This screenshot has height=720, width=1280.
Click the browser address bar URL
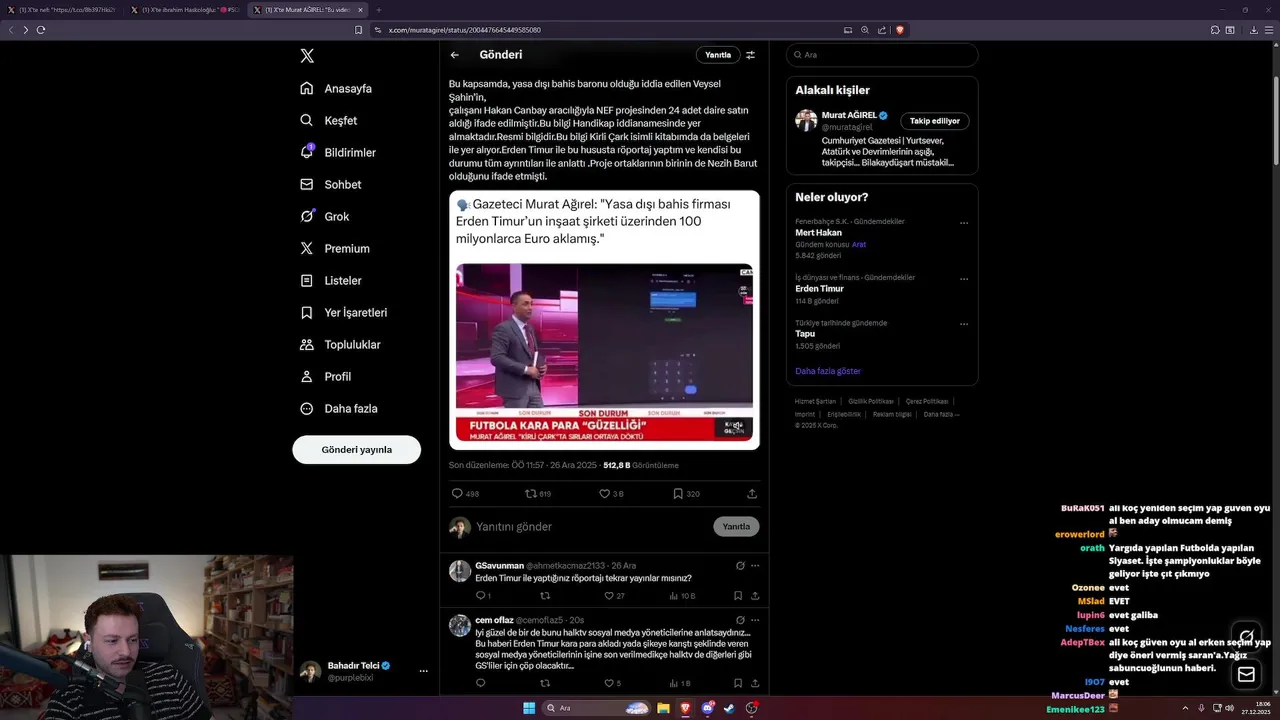465,30
